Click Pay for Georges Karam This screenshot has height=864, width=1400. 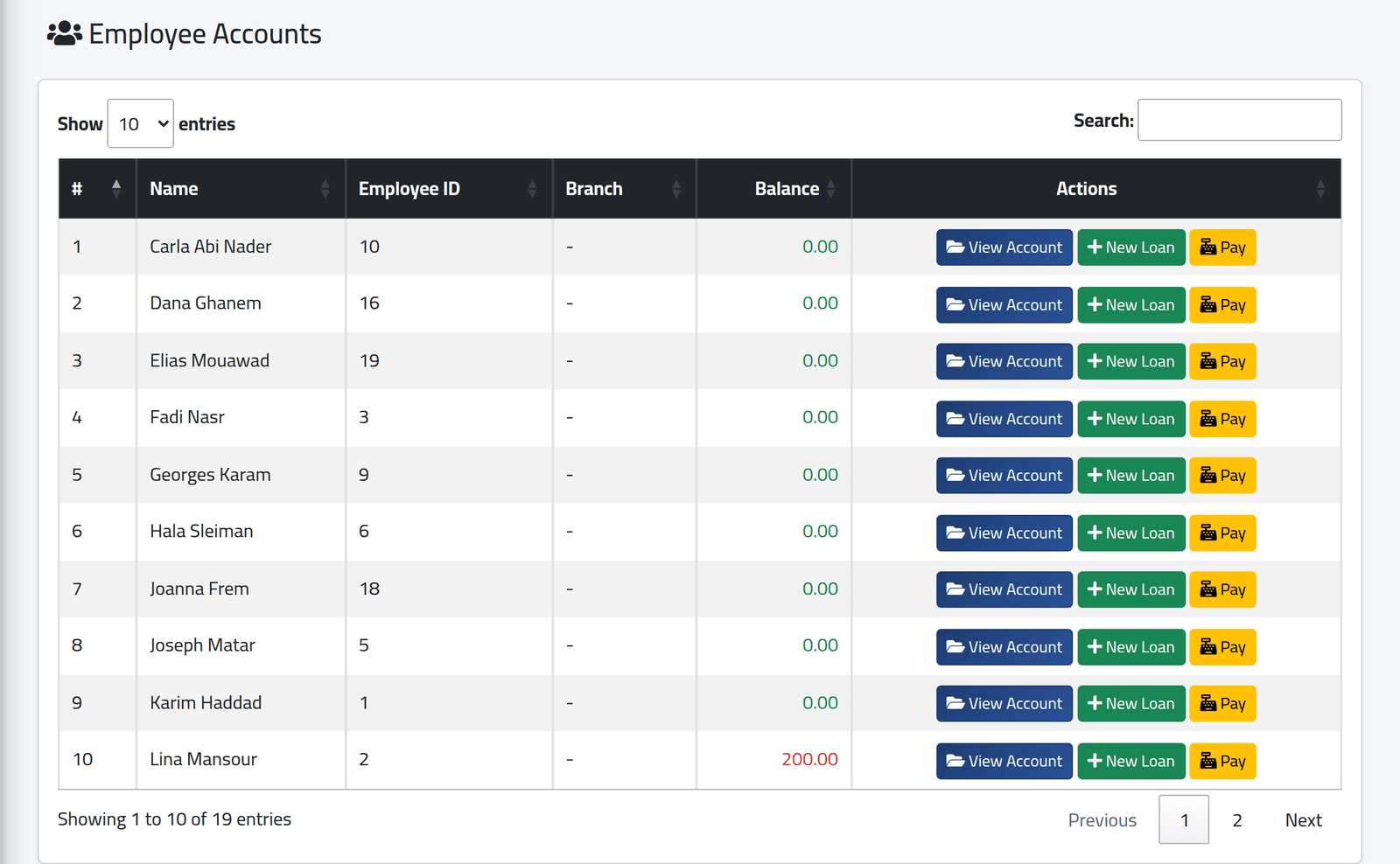[x=1222, y=476]
